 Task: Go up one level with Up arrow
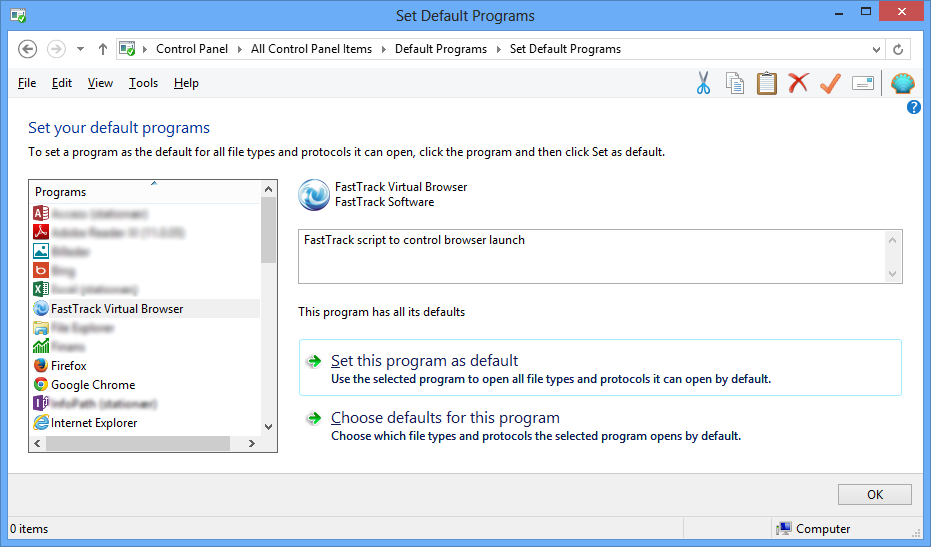pyautogui.click(x=103, y=49)
